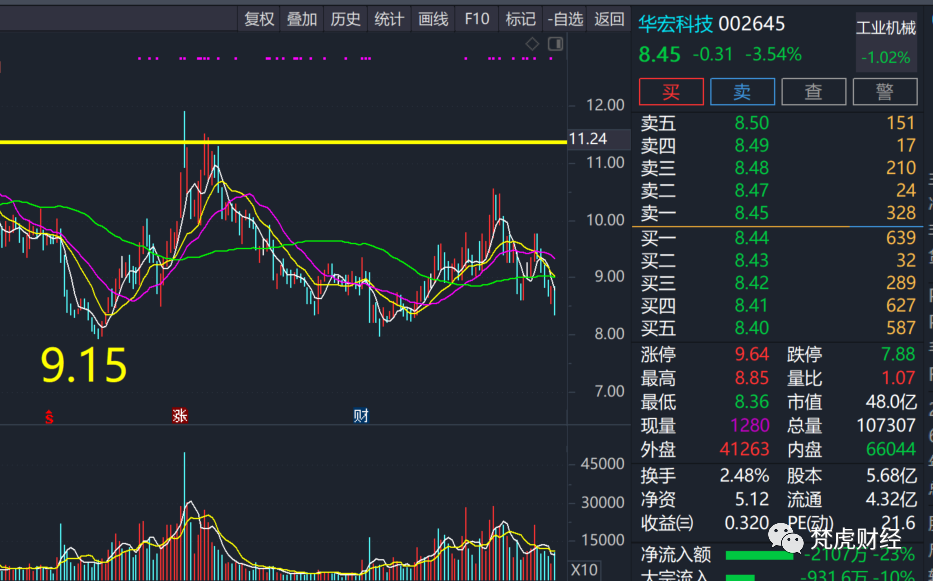Click 买一 price 8.44

click(x=752, y=238)
